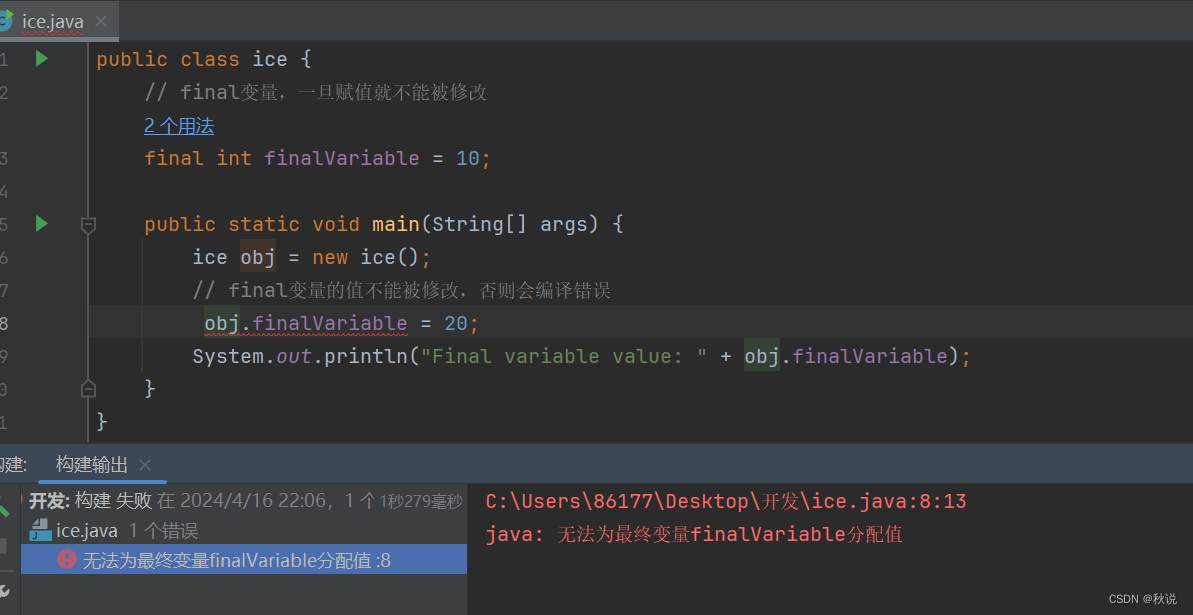Screen dimensions: 1193x615
Task: Click class name 'ice' in class declaration
Action: point(270,59)
